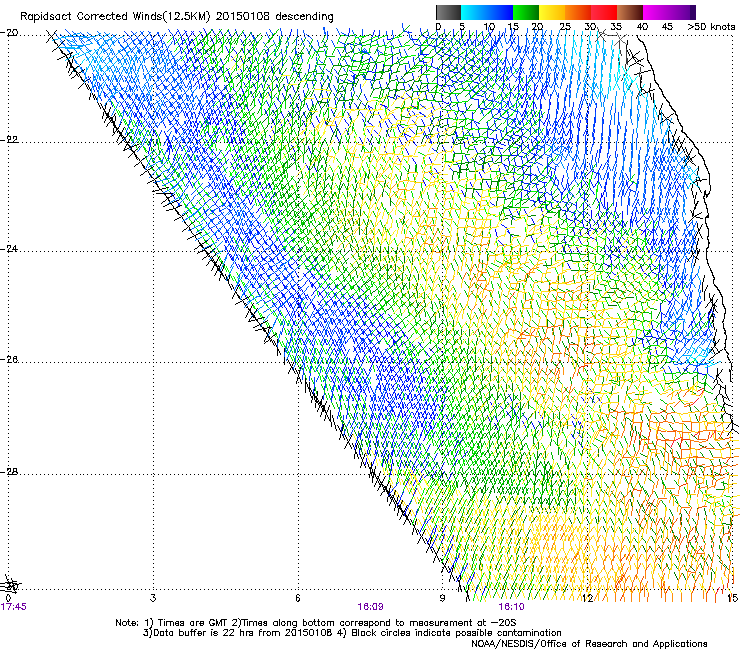Click the plot title 'Rapidscat Corrected Winds(12.5KM)'
Screen dimensions: 740x650
click(x=115, y=16)
